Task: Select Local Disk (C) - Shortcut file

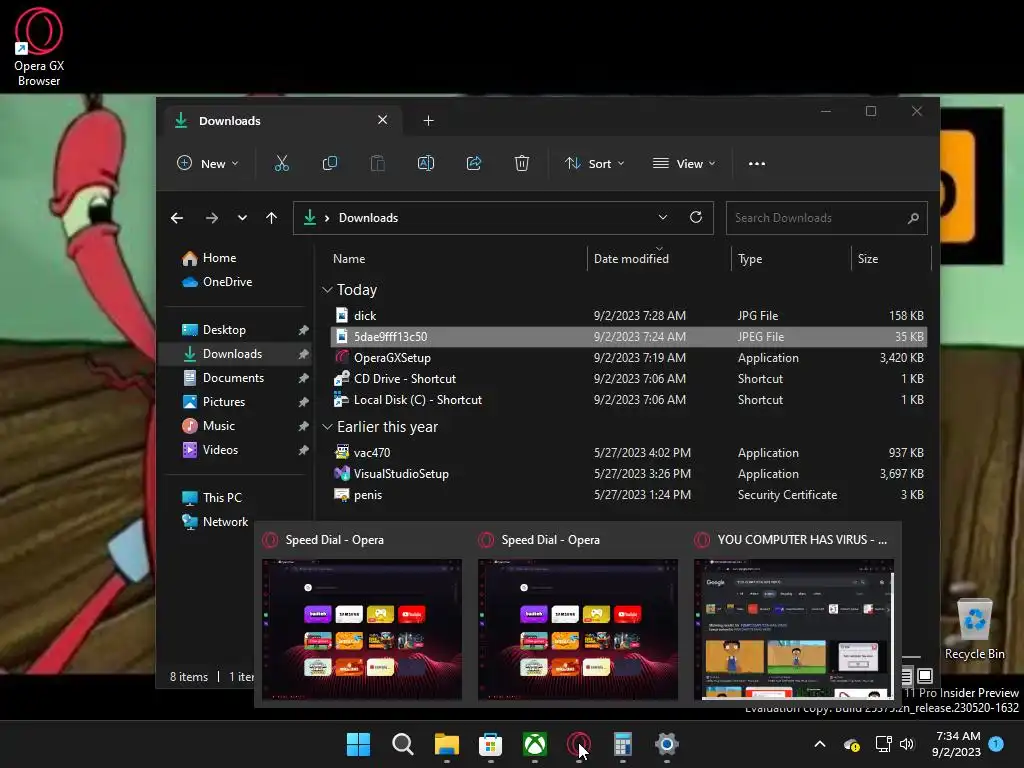Action: click(628, 400)
